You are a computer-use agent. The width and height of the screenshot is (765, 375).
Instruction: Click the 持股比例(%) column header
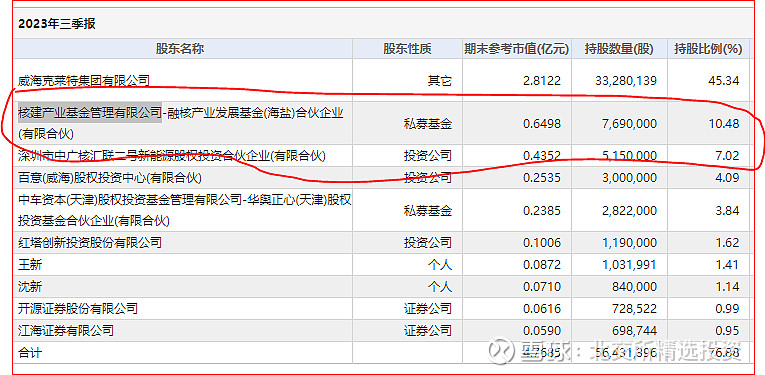tap(708, 49)
